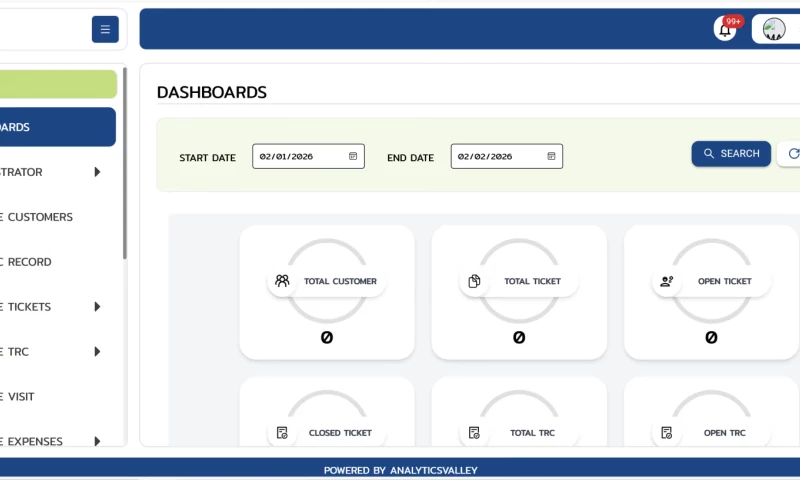The width and height of the screenshot is (800, 480).
Task: Click the Open TRC card label
Action: pos(724,433)
